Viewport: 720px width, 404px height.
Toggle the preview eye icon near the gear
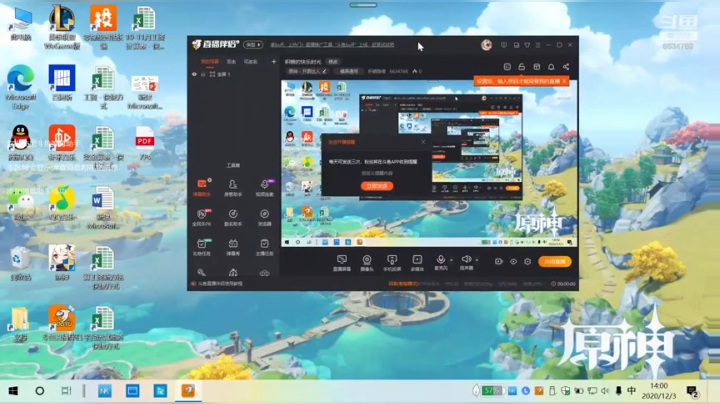(x=513, y=261)
